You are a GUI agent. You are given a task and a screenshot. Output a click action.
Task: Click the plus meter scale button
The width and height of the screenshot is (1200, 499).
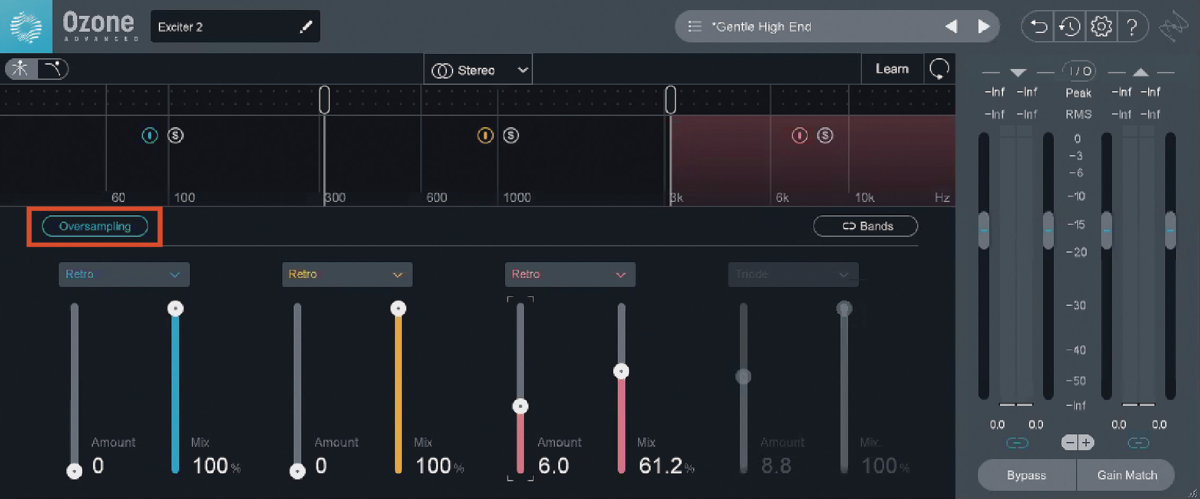tap(1086, 442)
